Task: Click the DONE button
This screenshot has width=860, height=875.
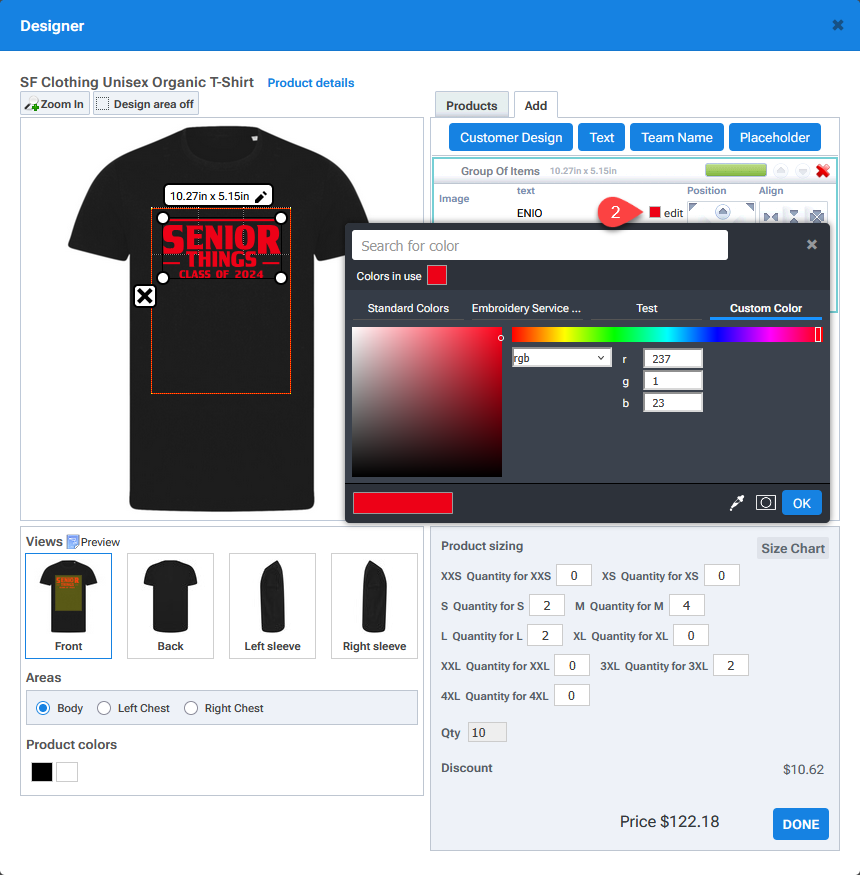Action: [x=800, y=824]
